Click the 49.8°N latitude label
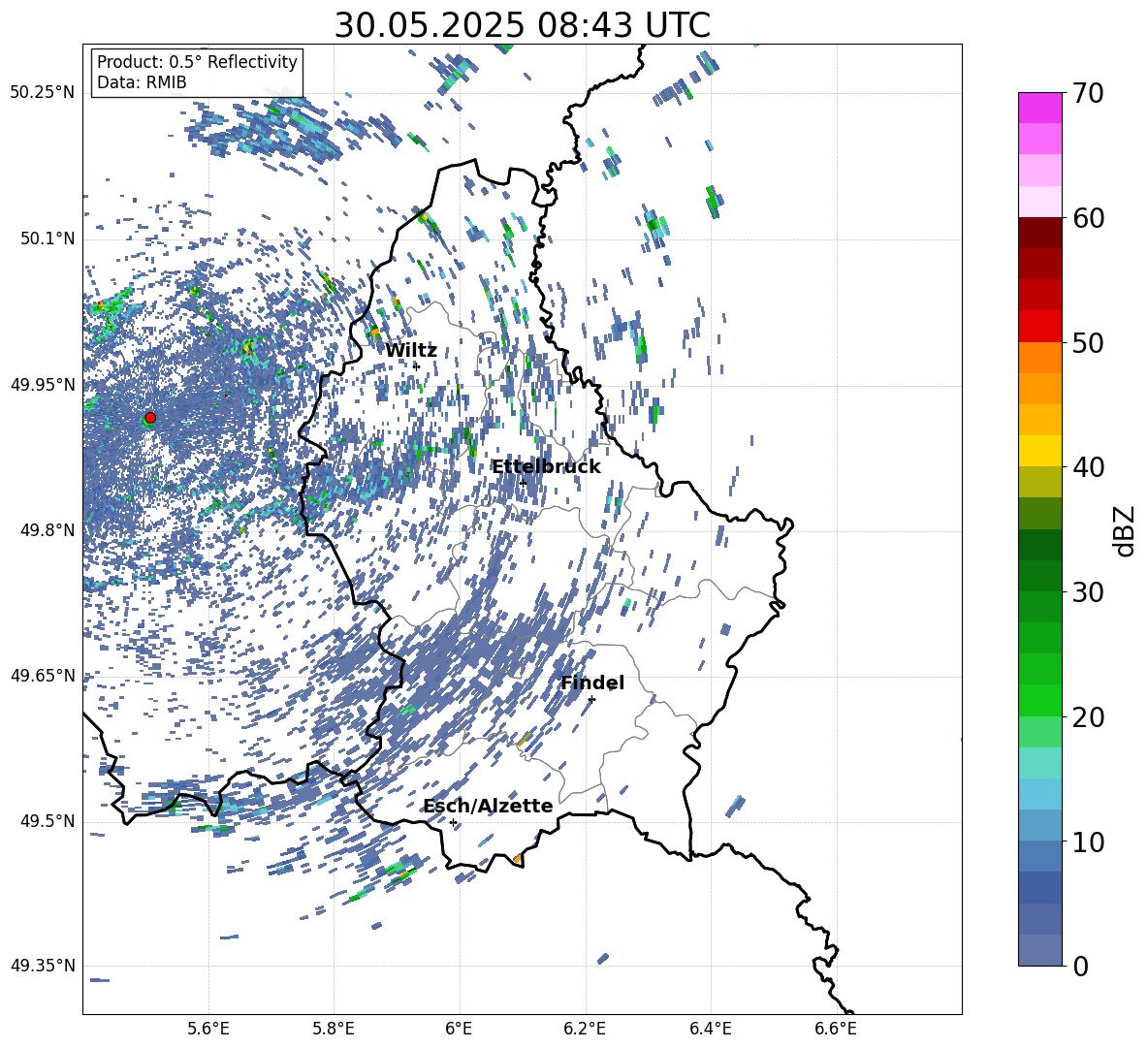Image resolution: width=1148 pixels, height=1048 pixels. pos(47,530)
